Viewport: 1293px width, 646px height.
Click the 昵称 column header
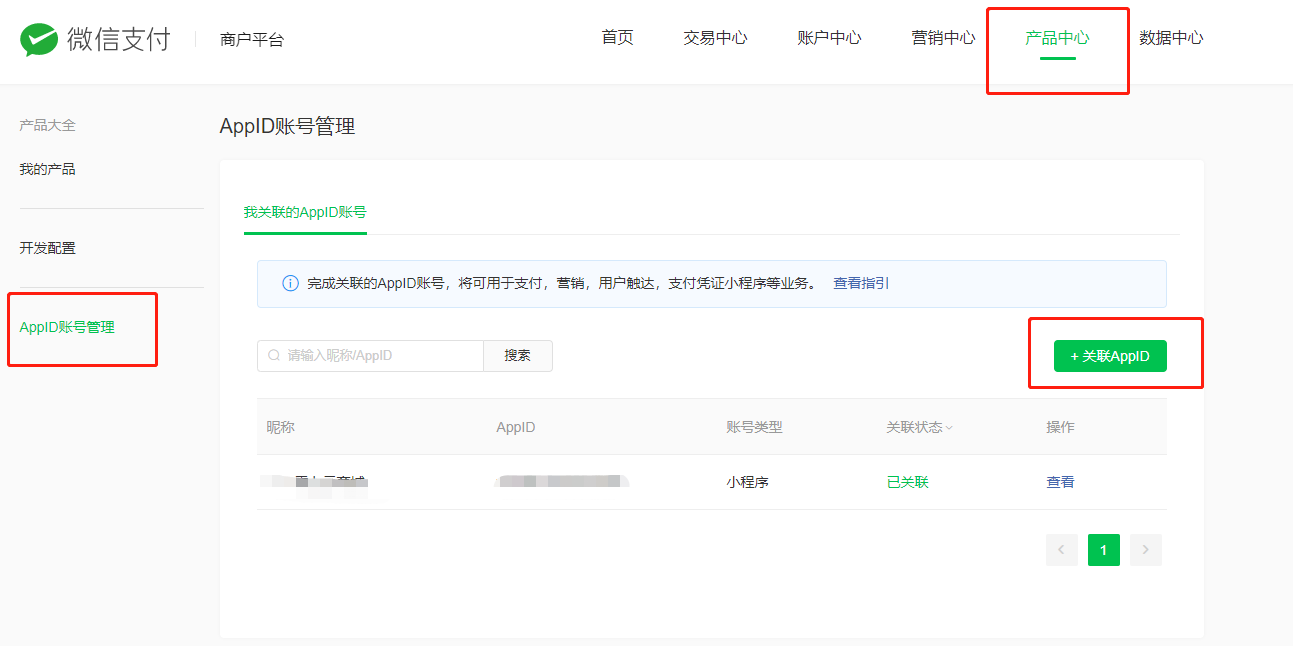point(280,427)
